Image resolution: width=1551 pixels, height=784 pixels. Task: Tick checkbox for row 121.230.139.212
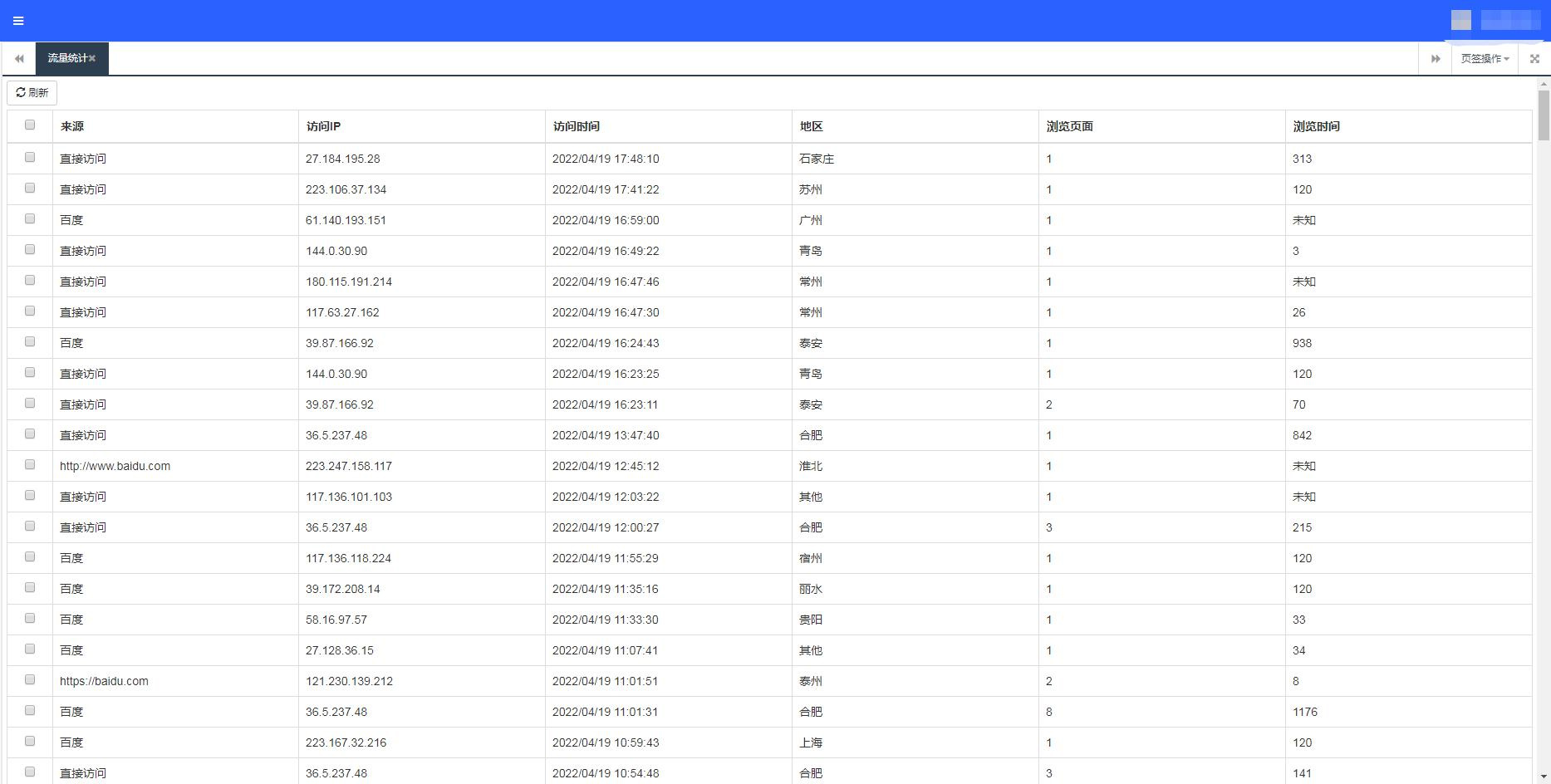[x=30, y=679]
